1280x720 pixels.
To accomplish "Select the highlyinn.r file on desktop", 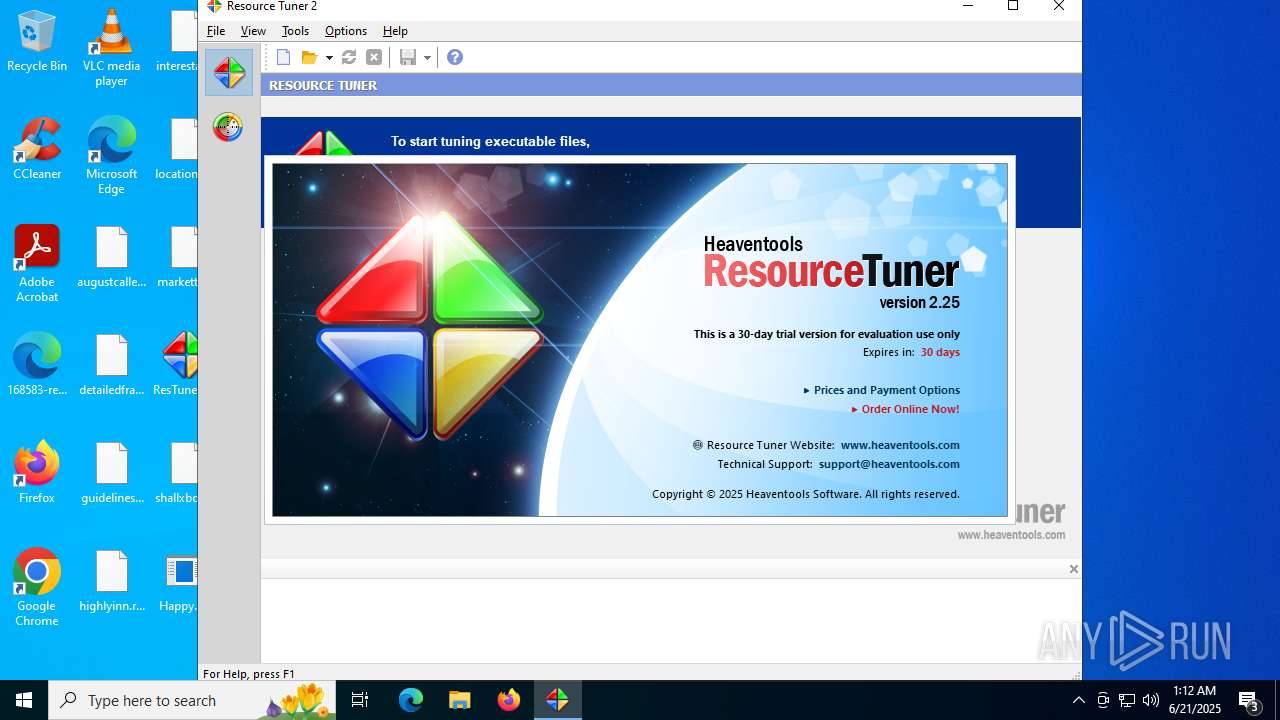I will tap(111, 582).
